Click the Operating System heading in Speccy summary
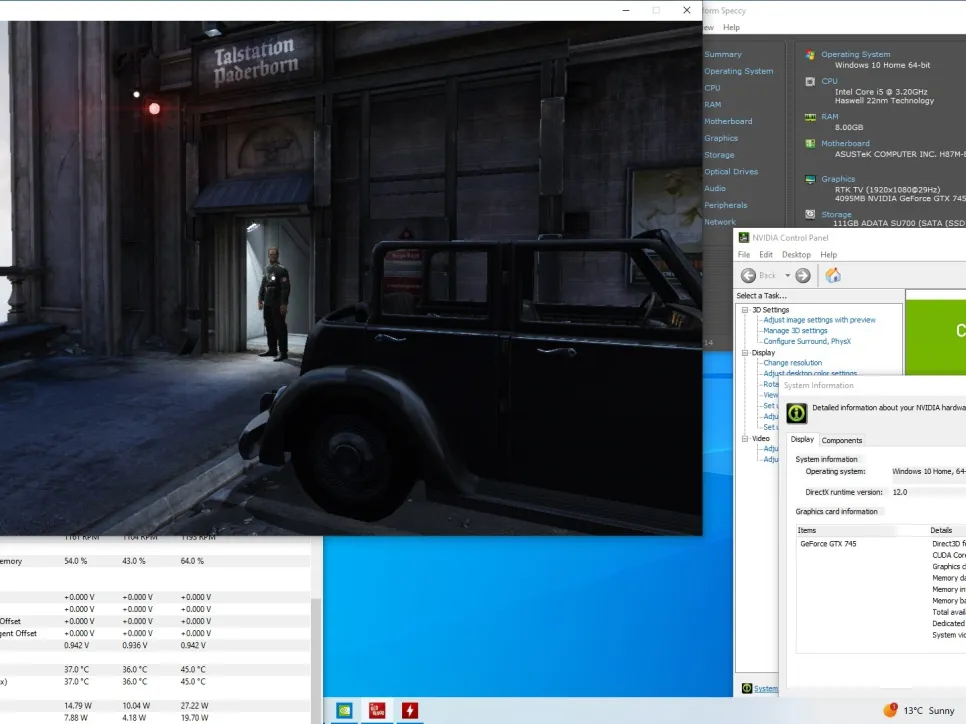966x724 pixels. [x=855, y=54]
